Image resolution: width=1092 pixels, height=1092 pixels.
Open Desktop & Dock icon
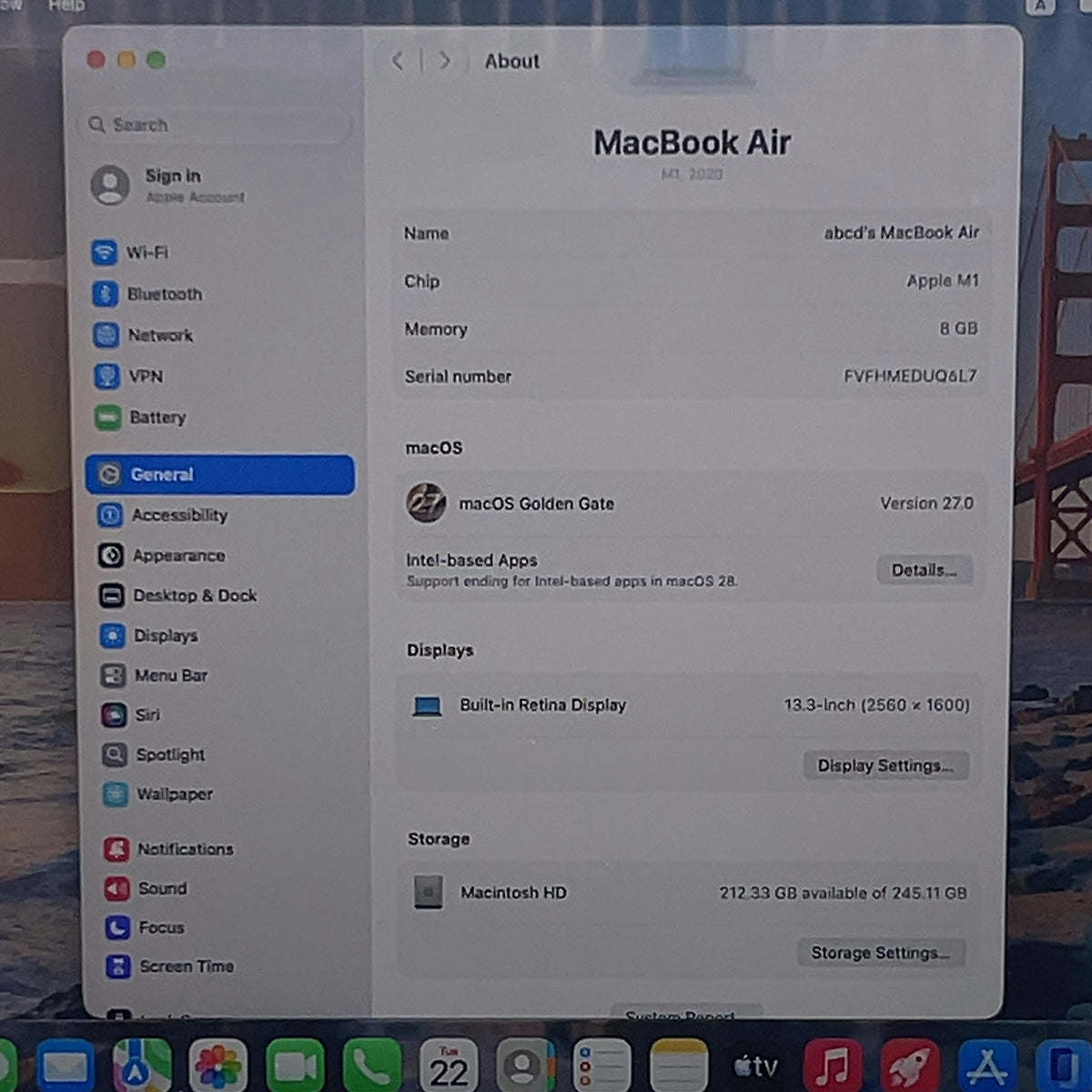pos(112,595)
